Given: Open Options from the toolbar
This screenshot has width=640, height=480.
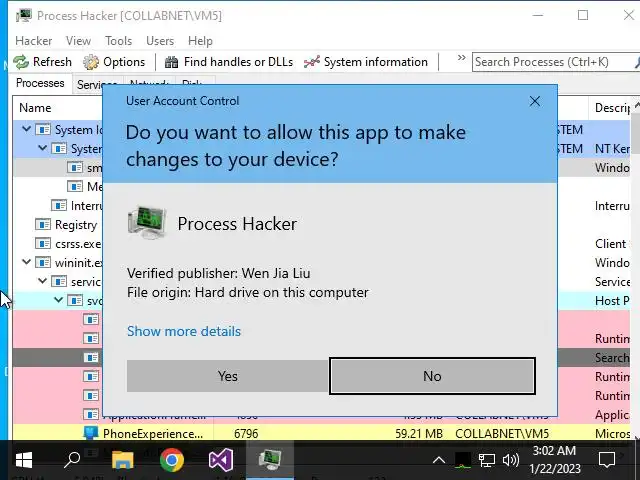Looking at the screenshot, I should [114, 62].
